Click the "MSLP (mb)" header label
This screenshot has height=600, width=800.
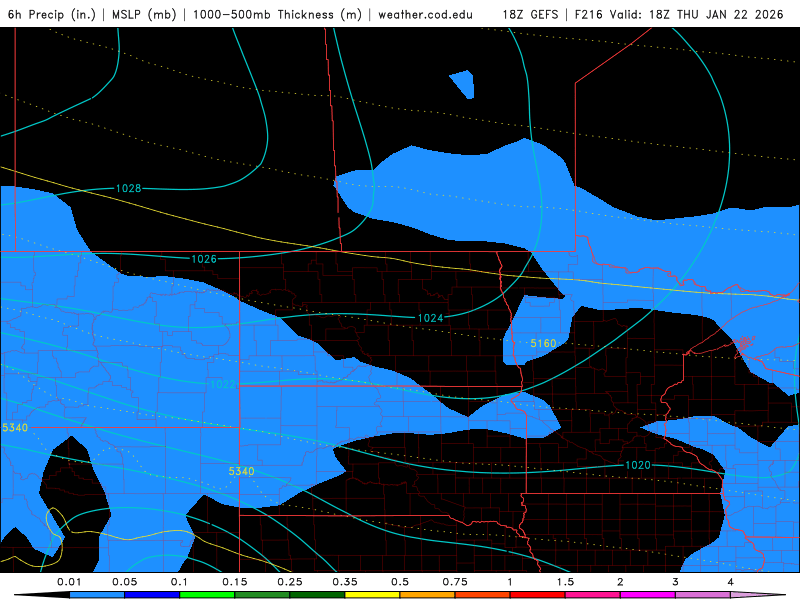(x=144, y=14)
